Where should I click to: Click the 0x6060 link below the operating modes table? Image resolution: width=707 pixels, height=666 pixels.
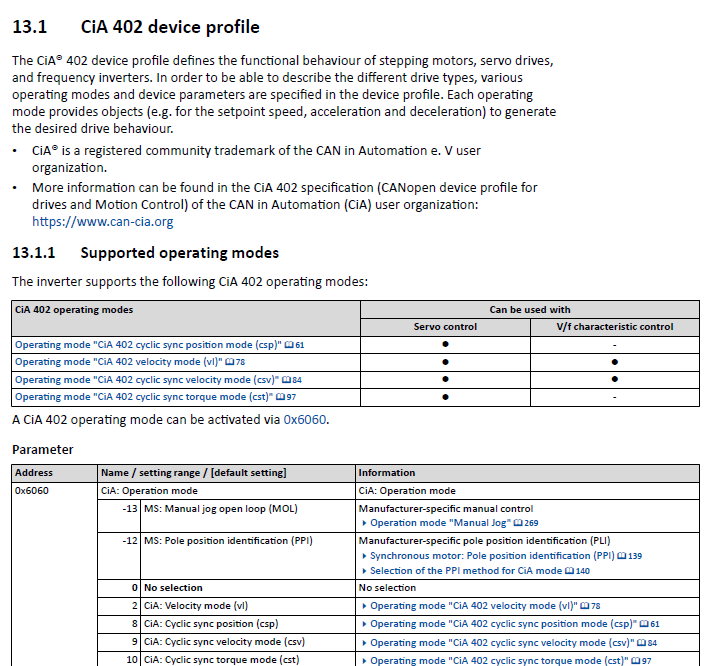(x=305, y=419)
